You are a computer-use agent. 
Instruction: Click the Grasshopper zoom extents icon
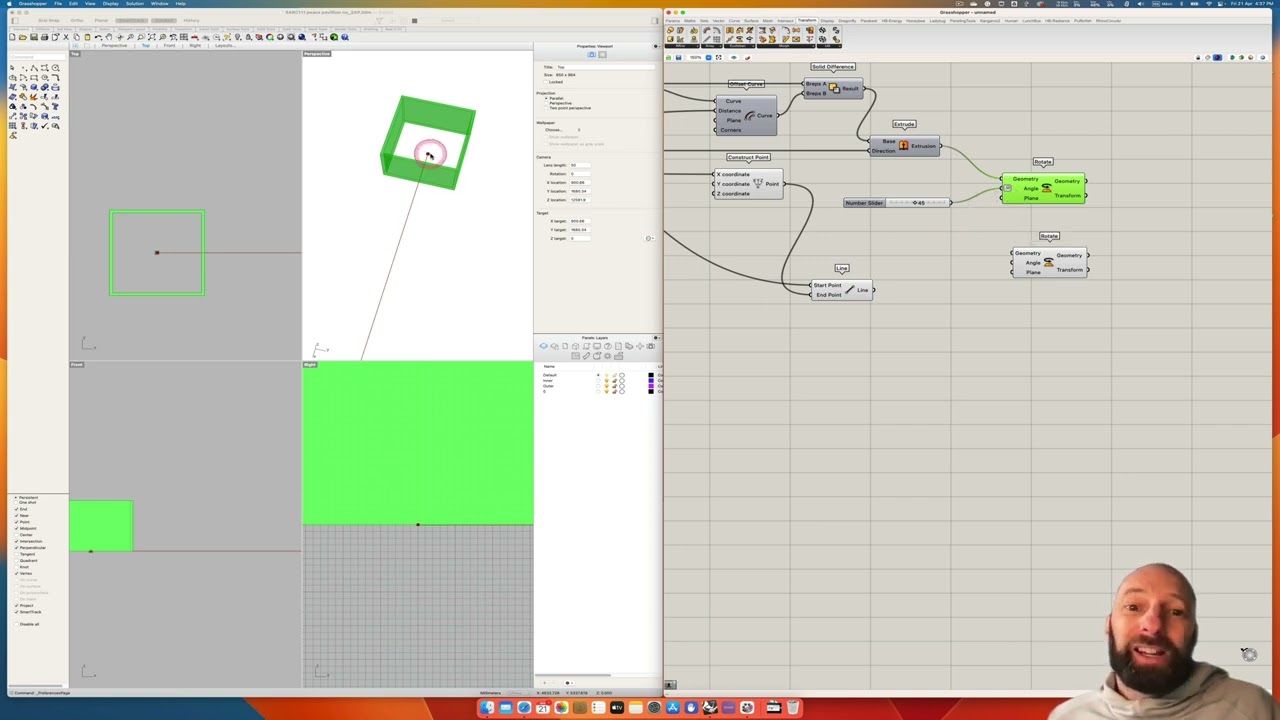point(719,57)
